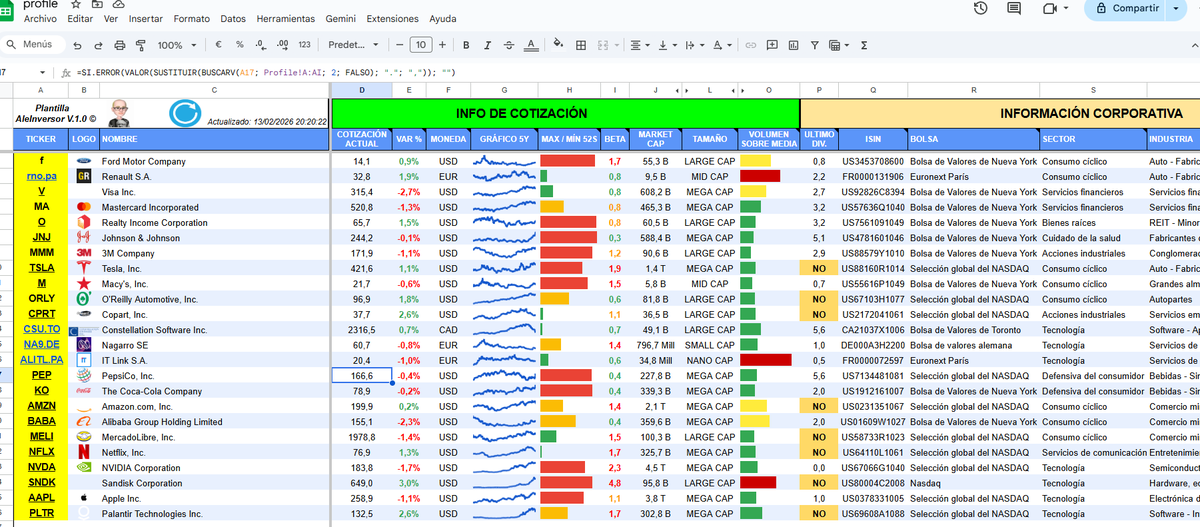Redo the last action

click(x=99, y=45)
